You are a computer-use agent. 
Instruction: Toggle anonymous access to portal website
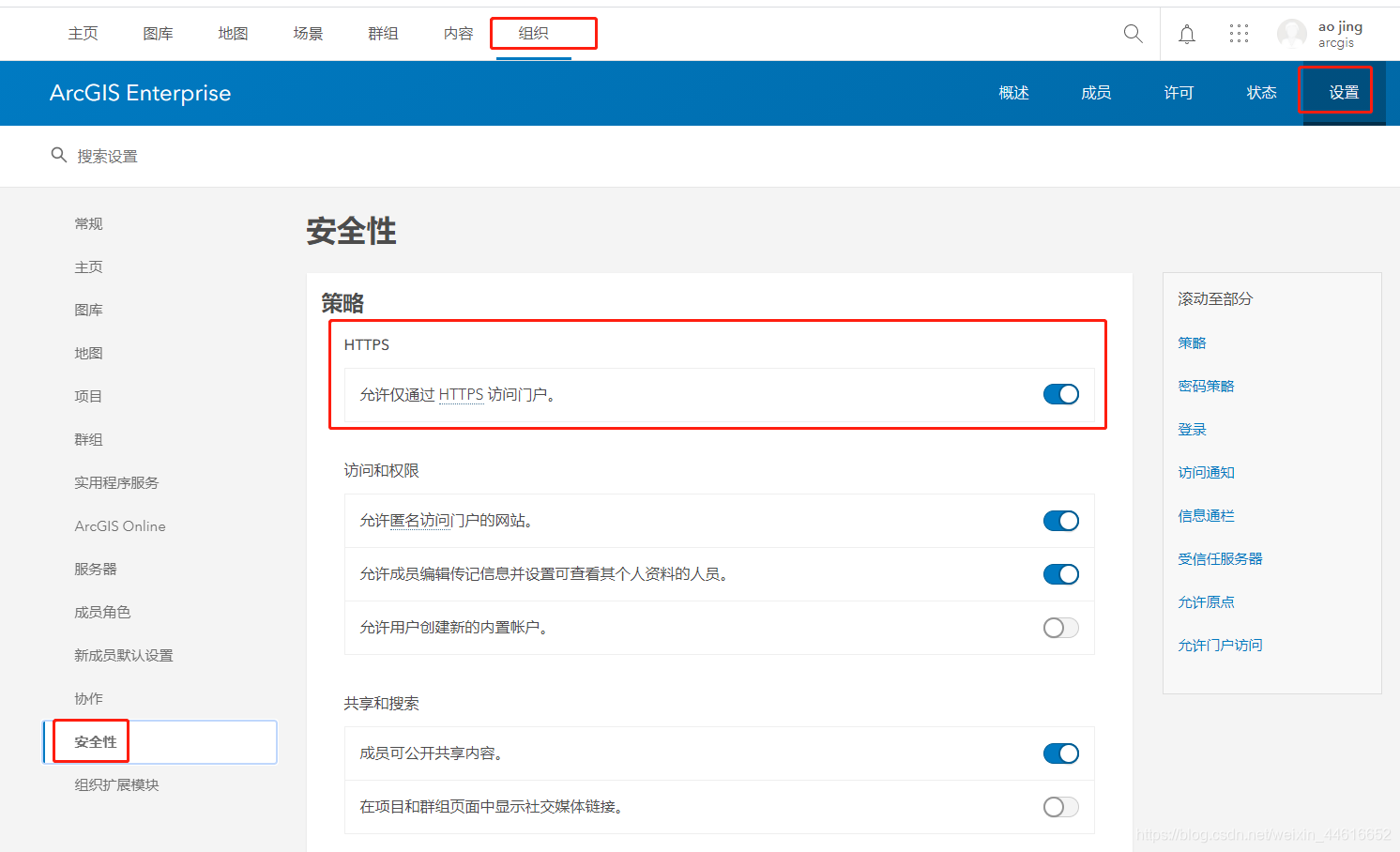click(x=1060, y=521)
